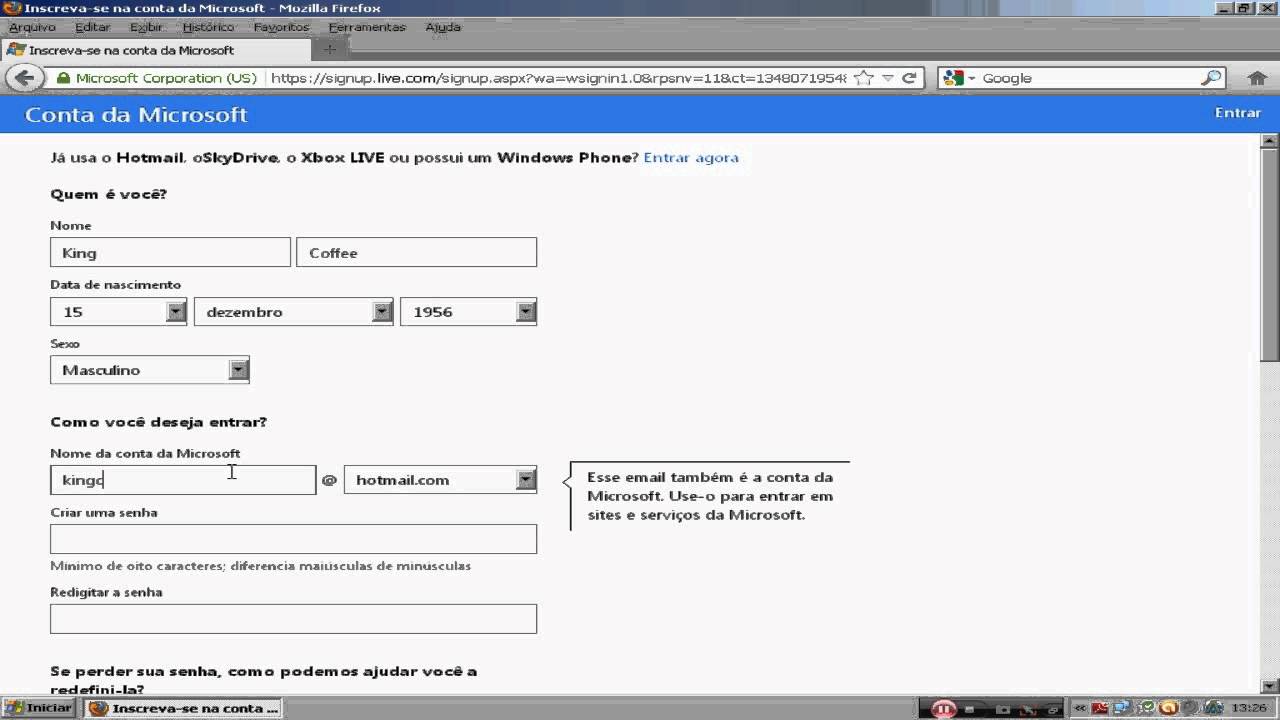
Task: Click the last name field containing Coffee
Action: [x=417, y=252]
